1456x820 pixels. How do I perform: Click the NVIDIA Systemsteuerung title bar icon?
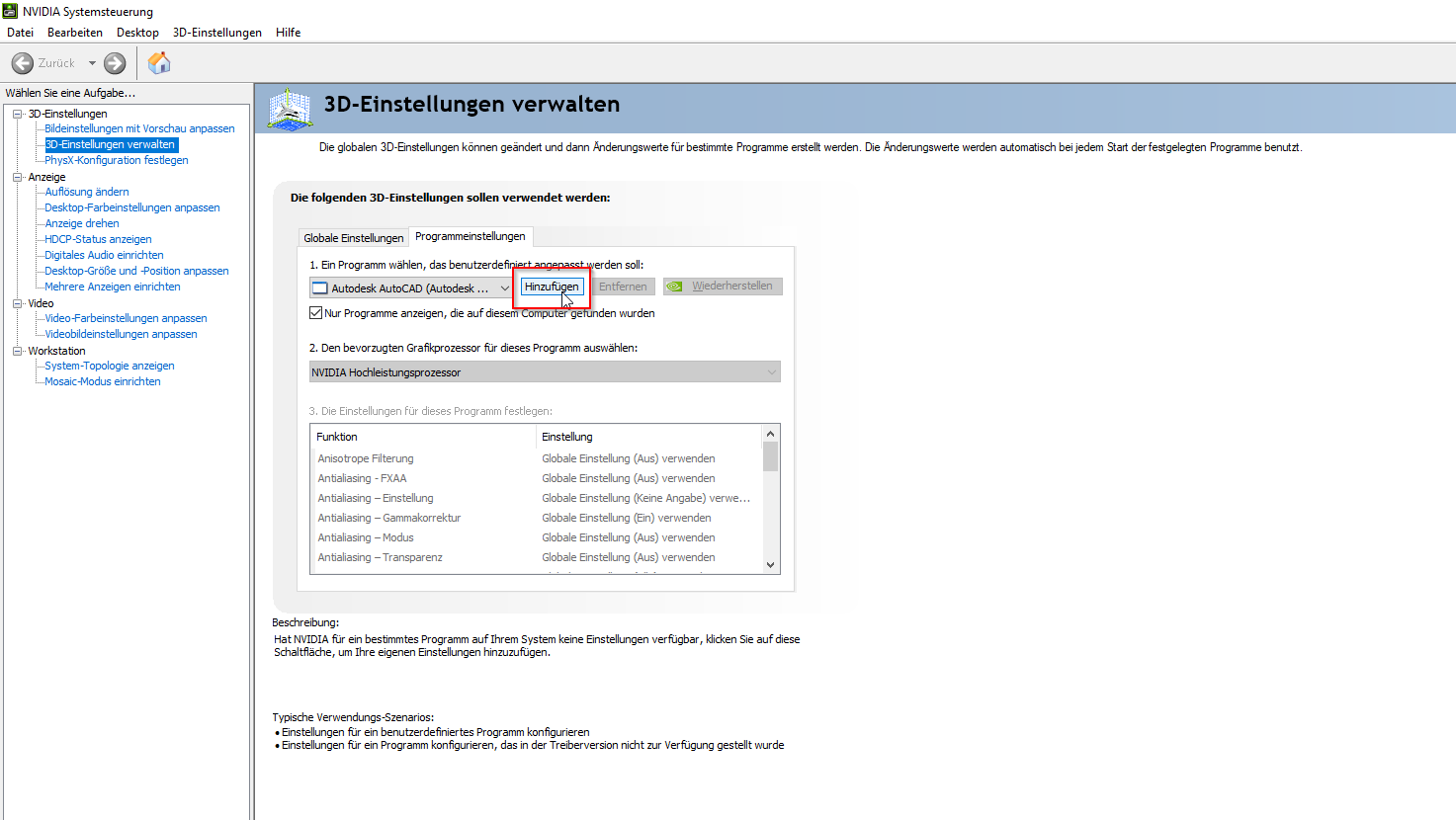[10, 11]
